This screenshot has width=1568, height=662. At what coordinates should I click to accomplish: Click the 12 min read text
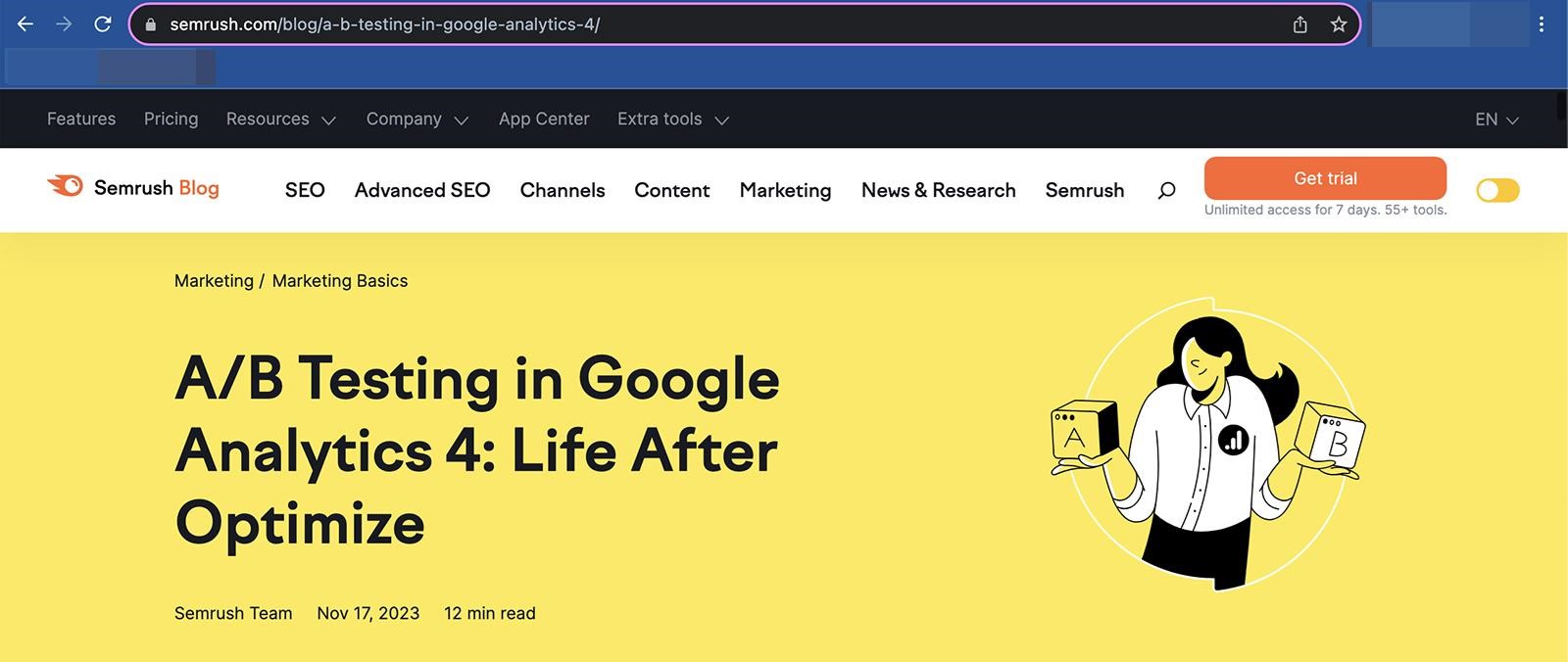(x=490, y=613)
